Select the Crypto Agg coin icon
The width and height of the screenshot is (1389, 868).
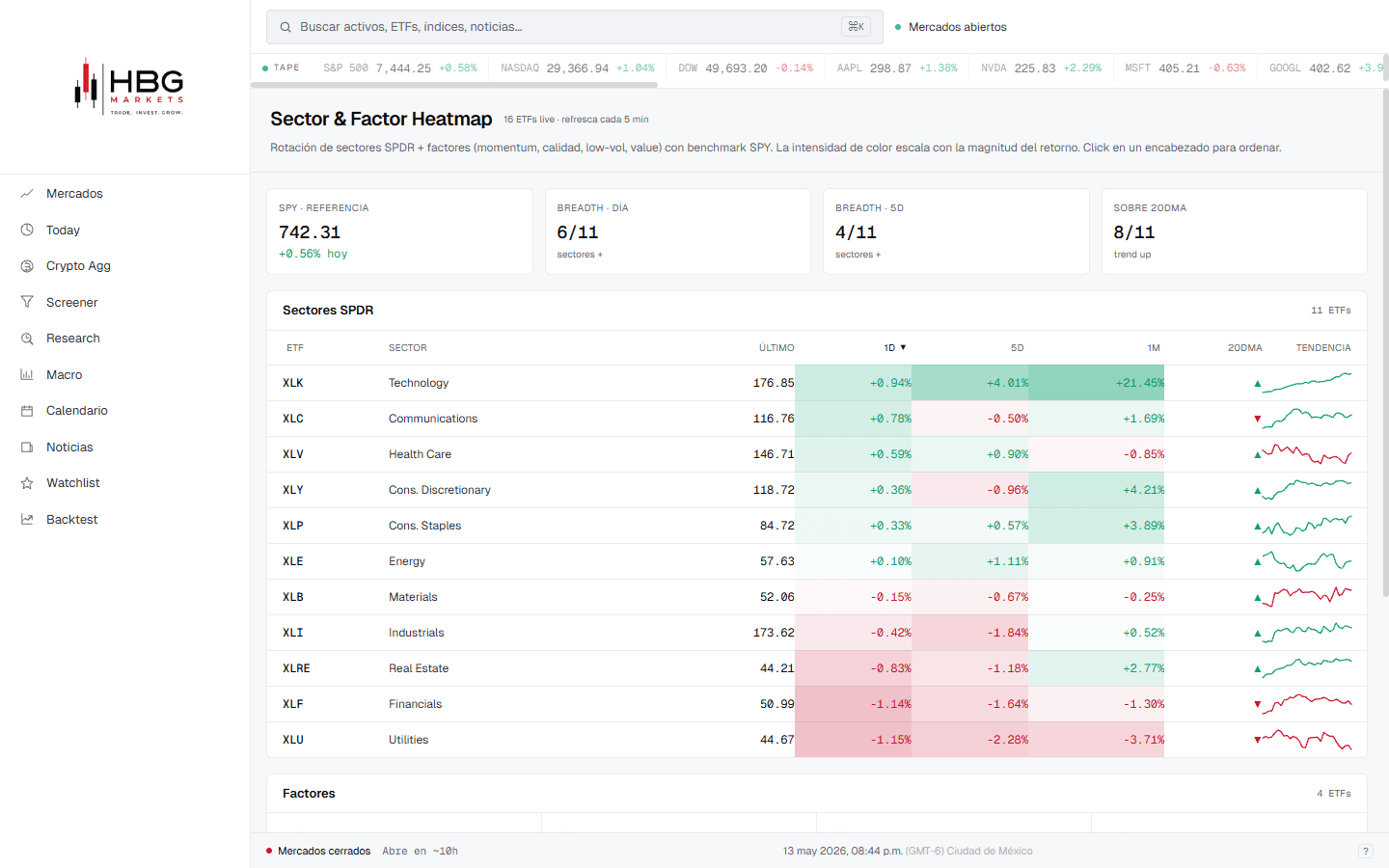pyautogui.click(x=27, y=266)
